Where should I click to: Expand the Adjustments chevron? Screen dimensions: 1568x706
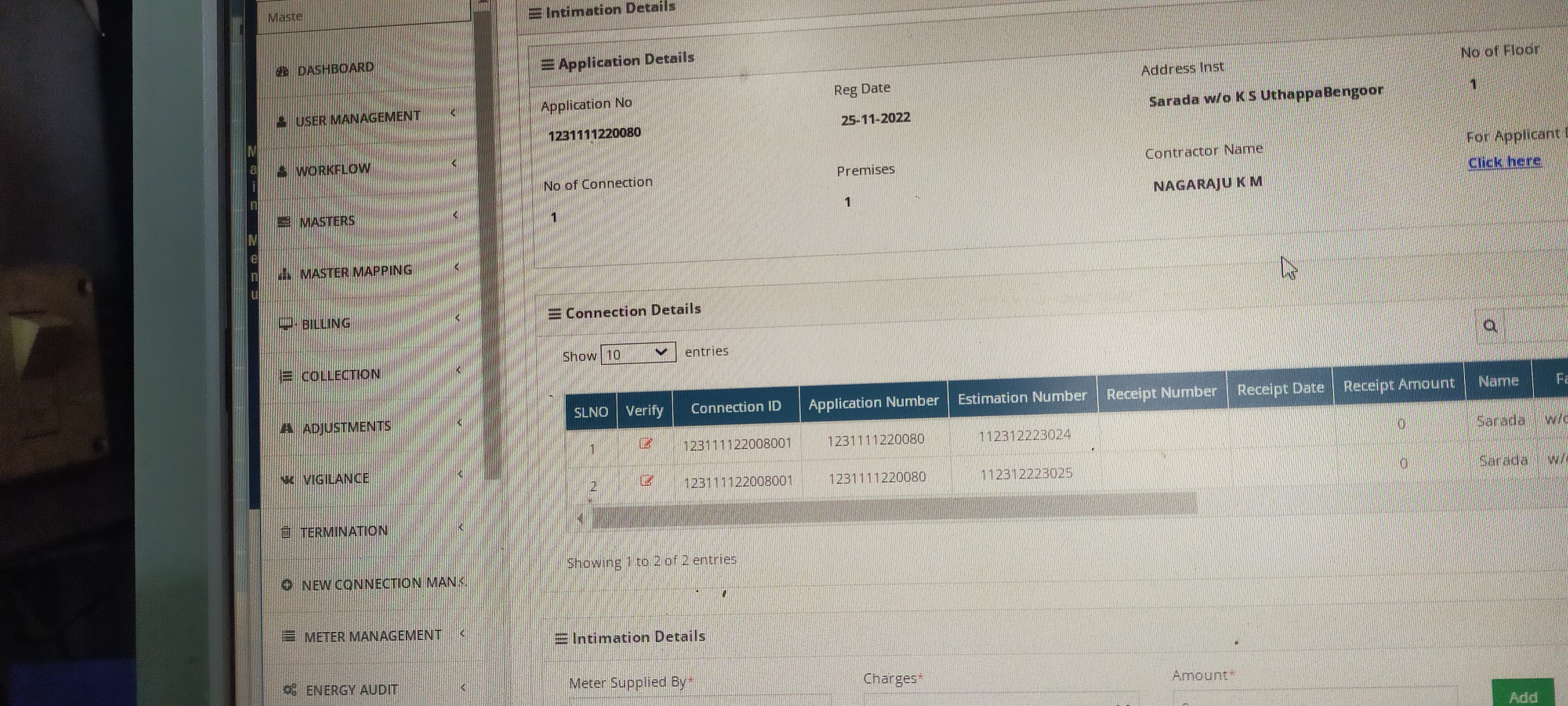[x=460, y=422]
